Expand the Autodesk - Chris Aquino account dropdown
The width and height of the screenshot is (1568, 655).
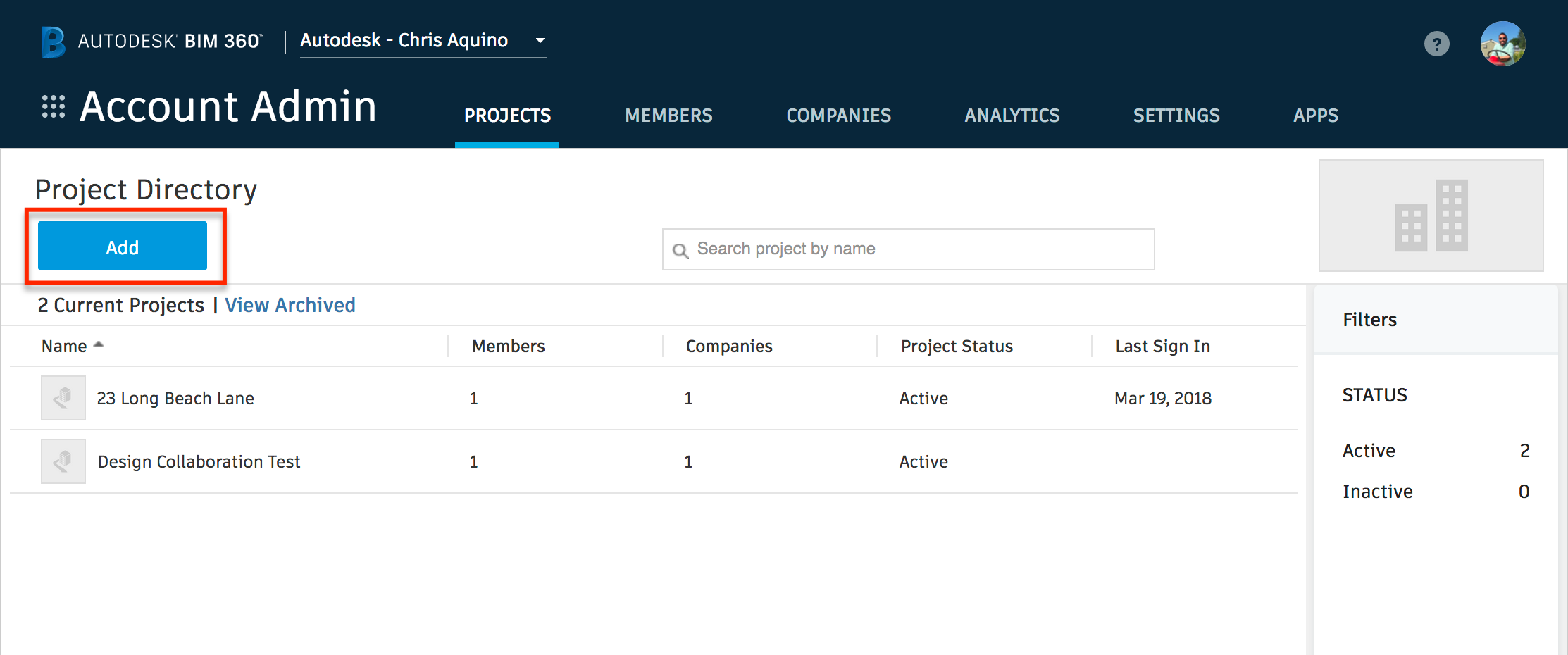click(x=540, y=41)
